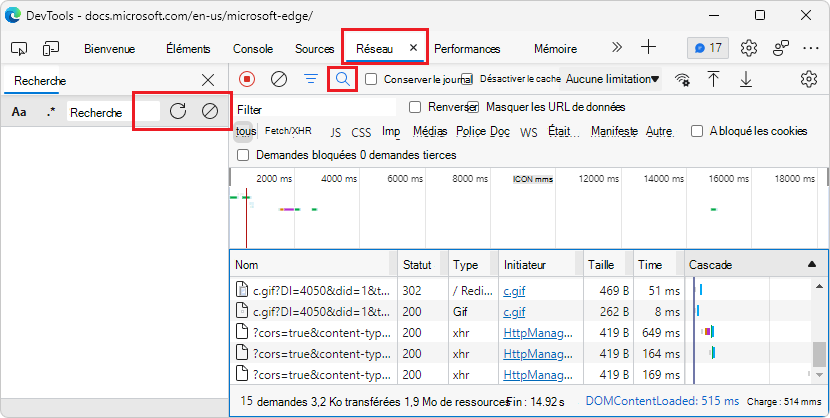The width and height of the screenshot is (830, 418).
Task: Open DevTools settings gear in top toolbar
Action: click(748, 48)
